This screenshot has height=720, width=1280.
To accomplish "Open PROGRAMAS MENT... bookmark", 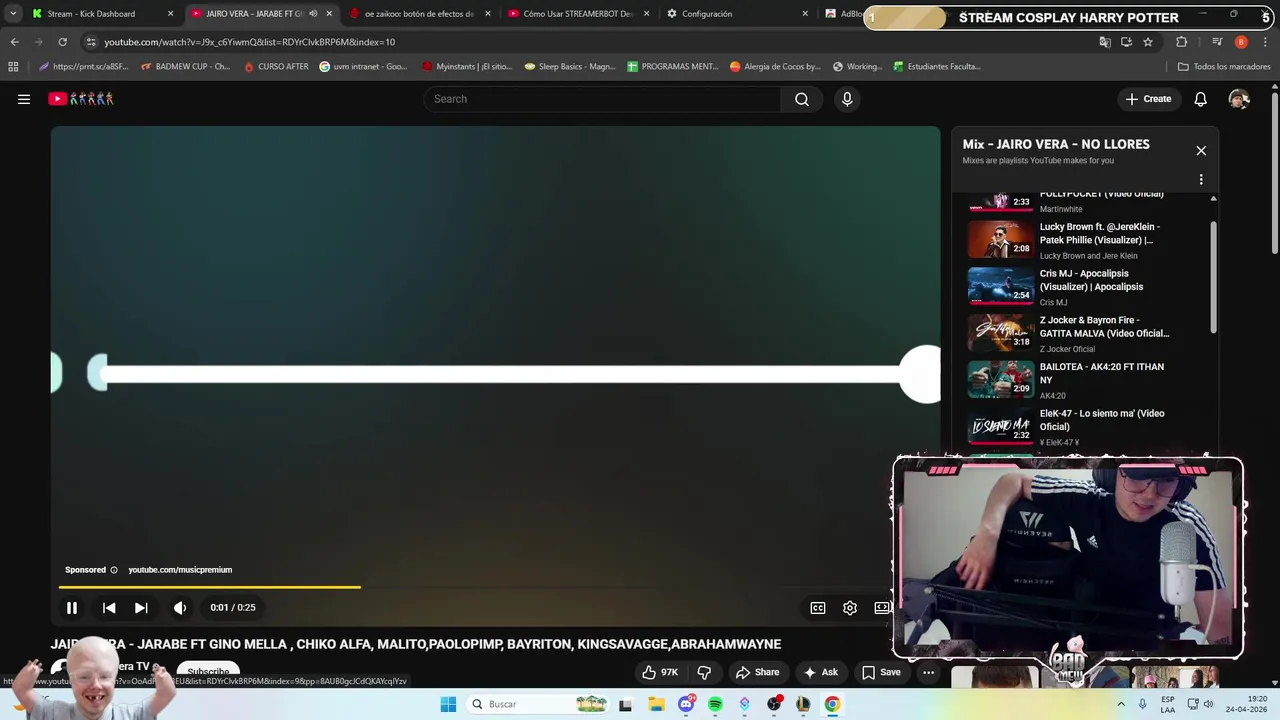I will pos(672,67).
